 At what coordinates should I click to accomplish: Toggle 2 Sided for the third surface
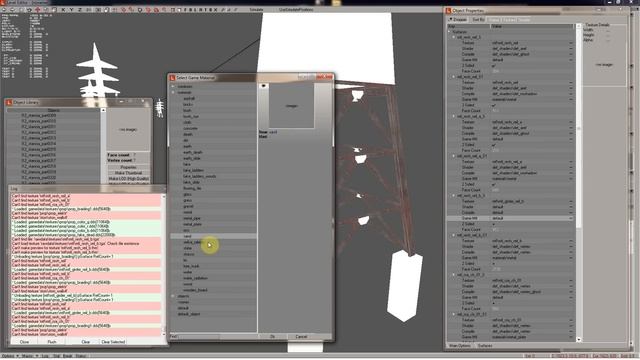point(494,144)
